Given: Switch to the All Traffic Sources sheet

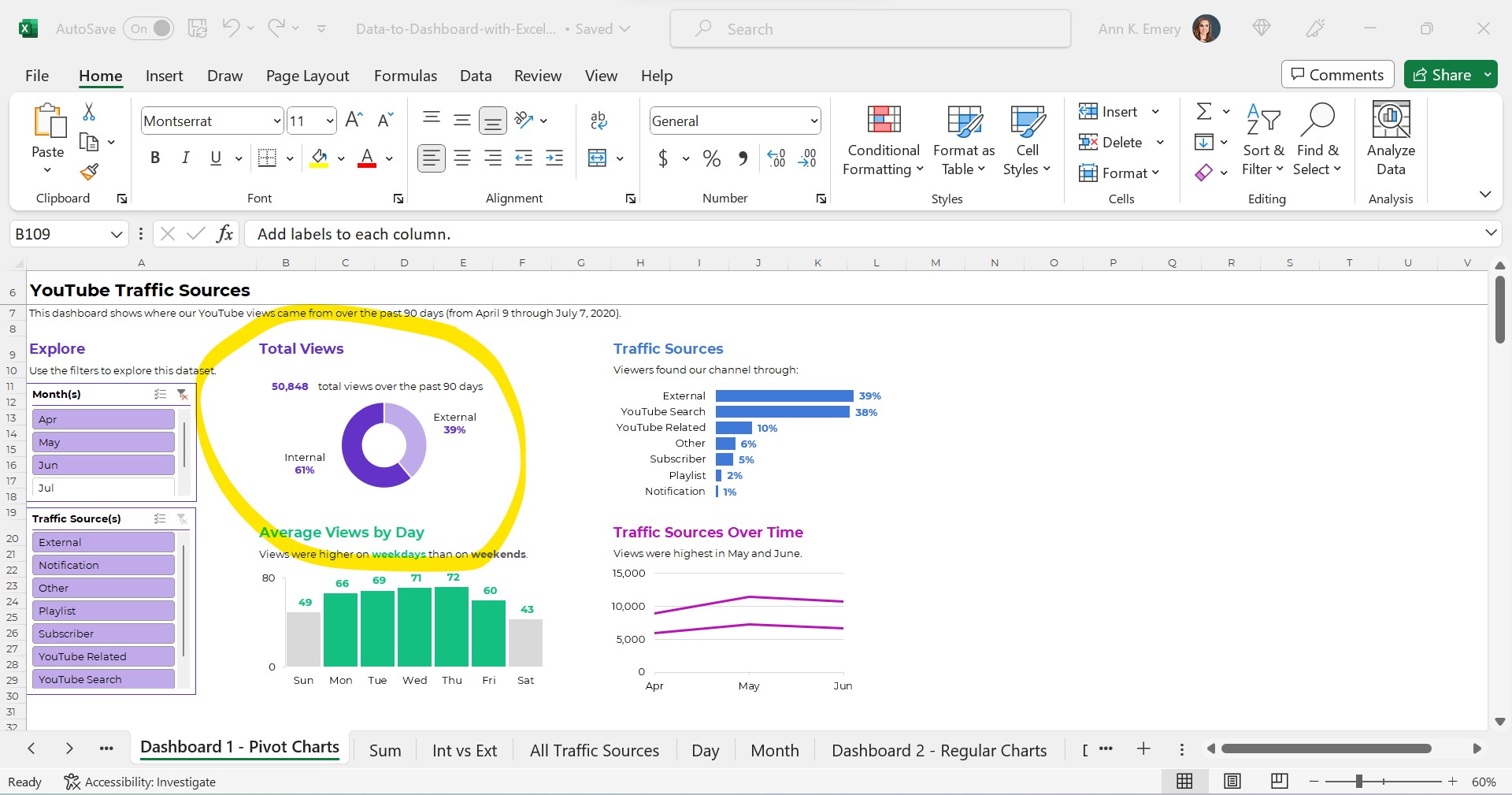Looking at the screenshot, I should pyautogui.click(x=595, y=751).
